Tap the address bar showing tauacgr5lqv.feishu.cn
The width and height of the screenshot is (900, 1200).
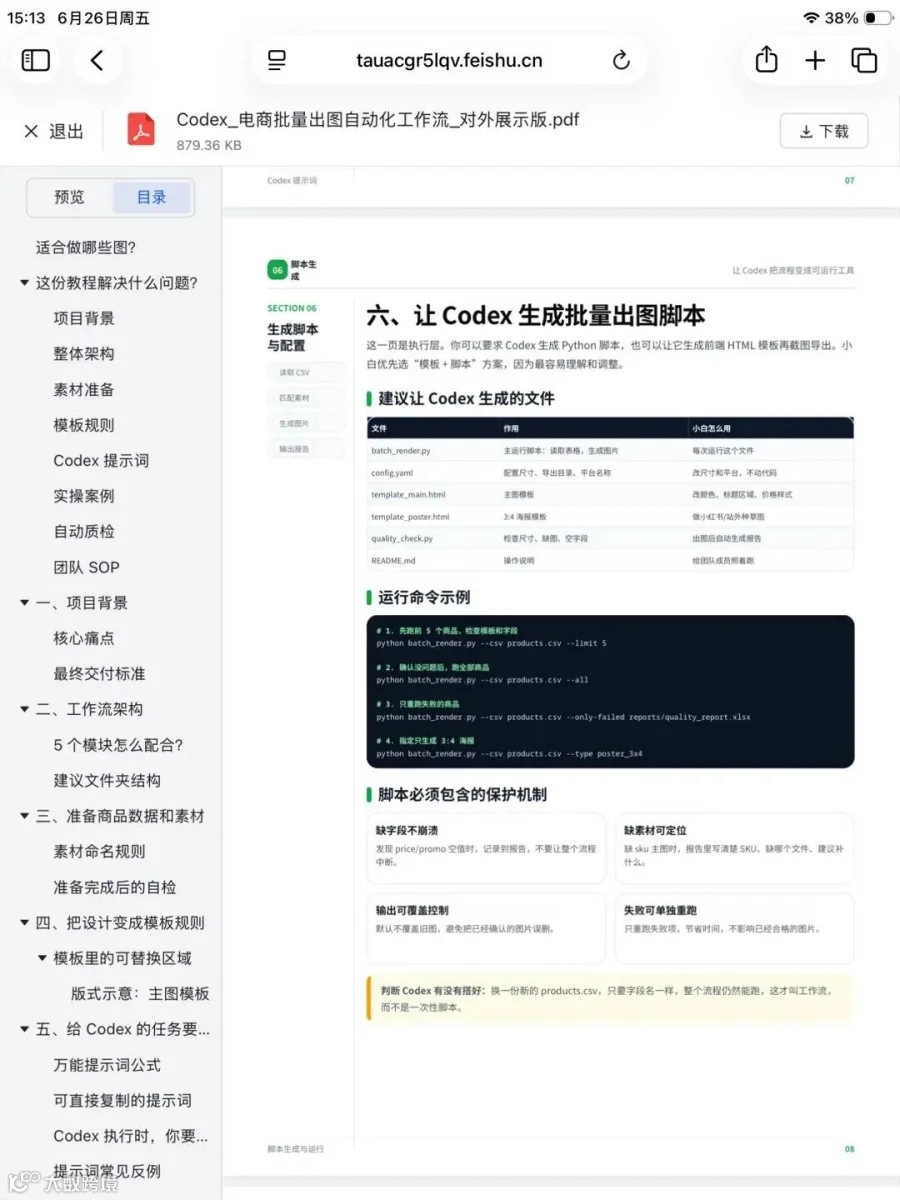(449, 61)
